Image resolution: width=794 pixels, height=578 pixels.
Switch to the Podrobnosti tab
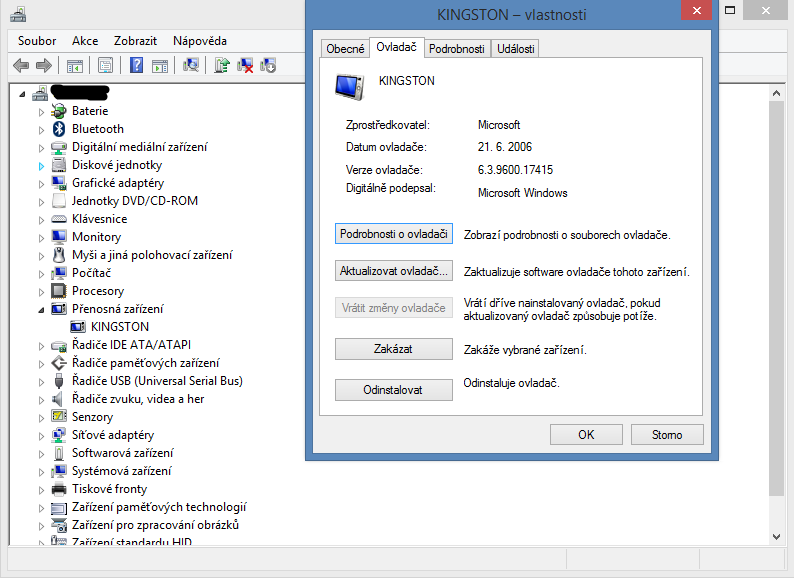pyautogui.click(x=457, y=49)
